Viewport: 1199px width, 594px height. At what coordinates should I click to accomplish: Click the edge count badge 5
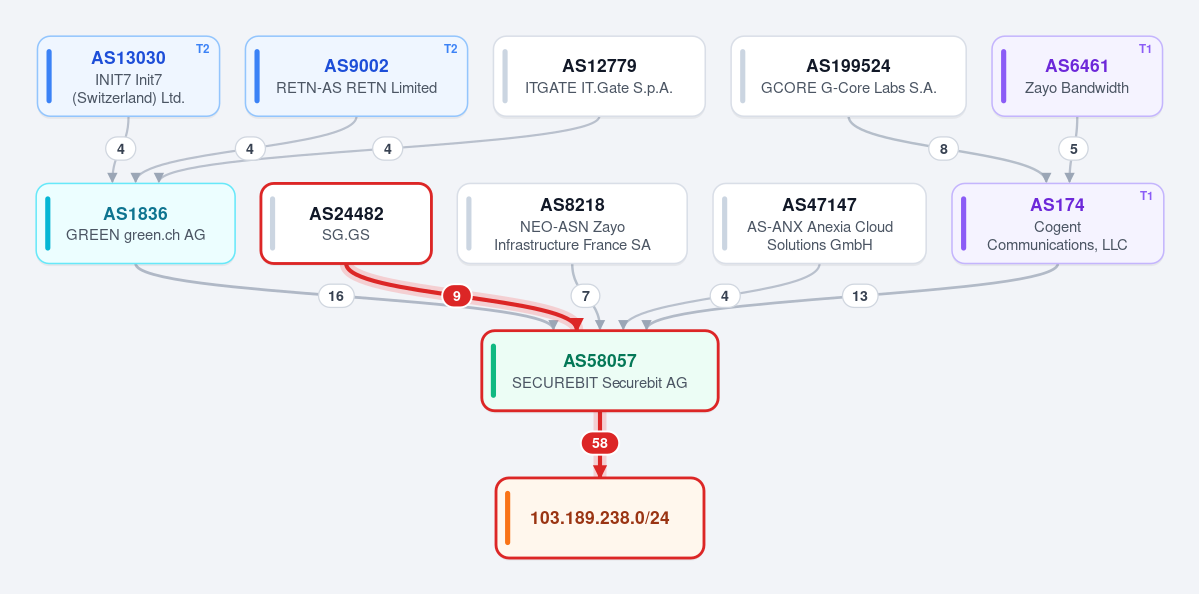pyautogui.click(x=1074, y=149)
